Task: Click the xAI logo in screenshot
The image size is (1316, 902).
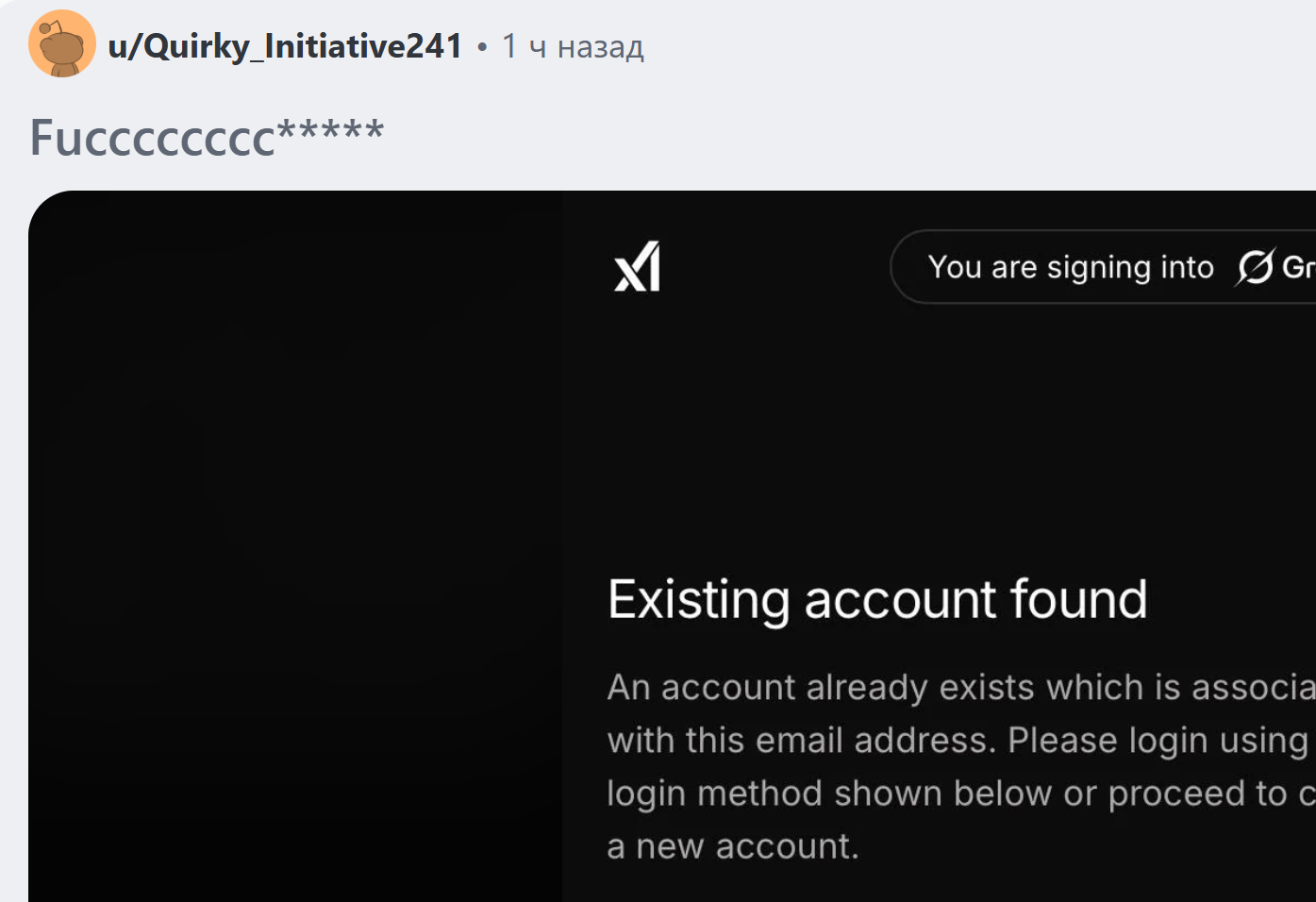Action: 638,267
